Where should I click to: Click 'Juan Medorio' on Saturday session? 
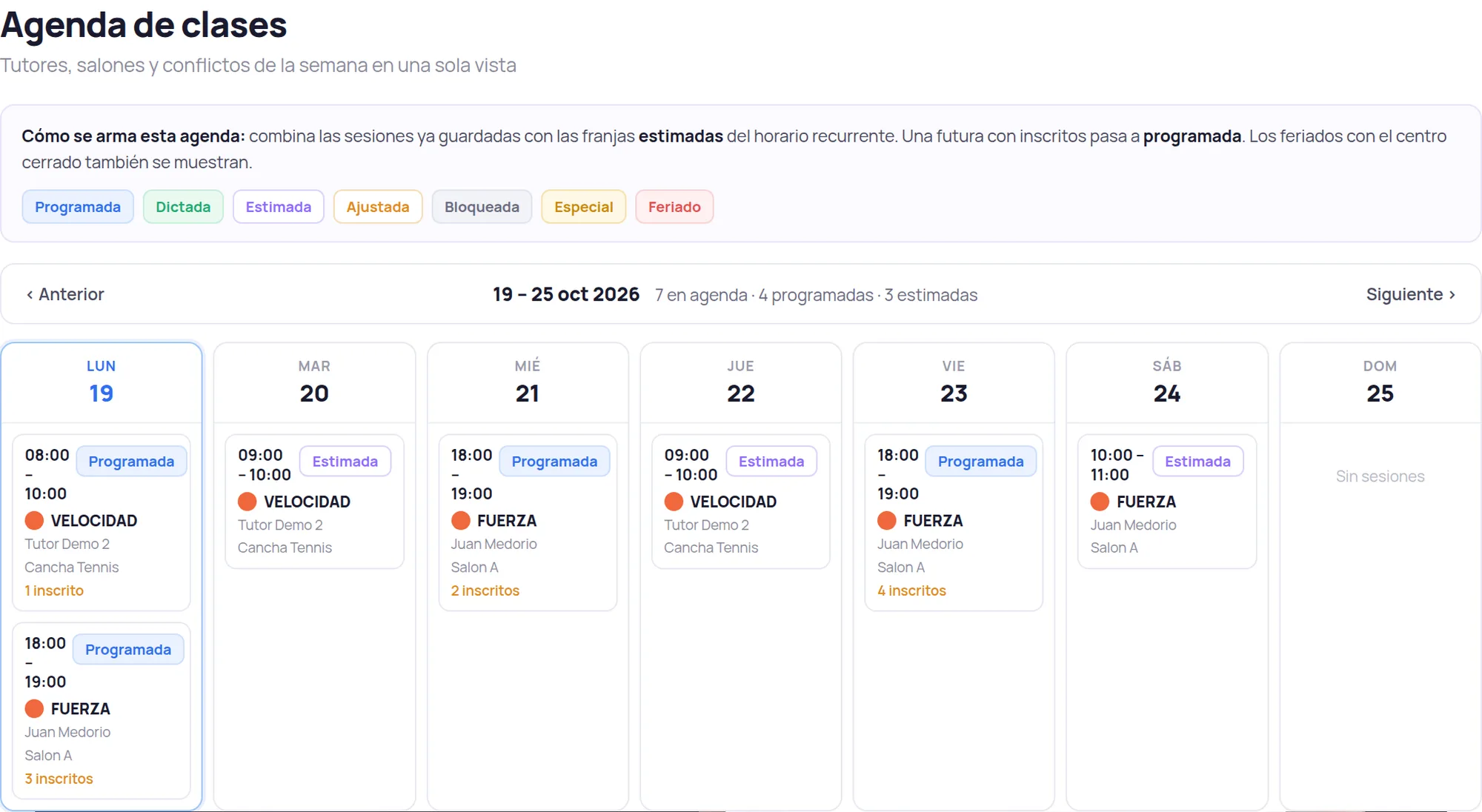pos(1133,525)
